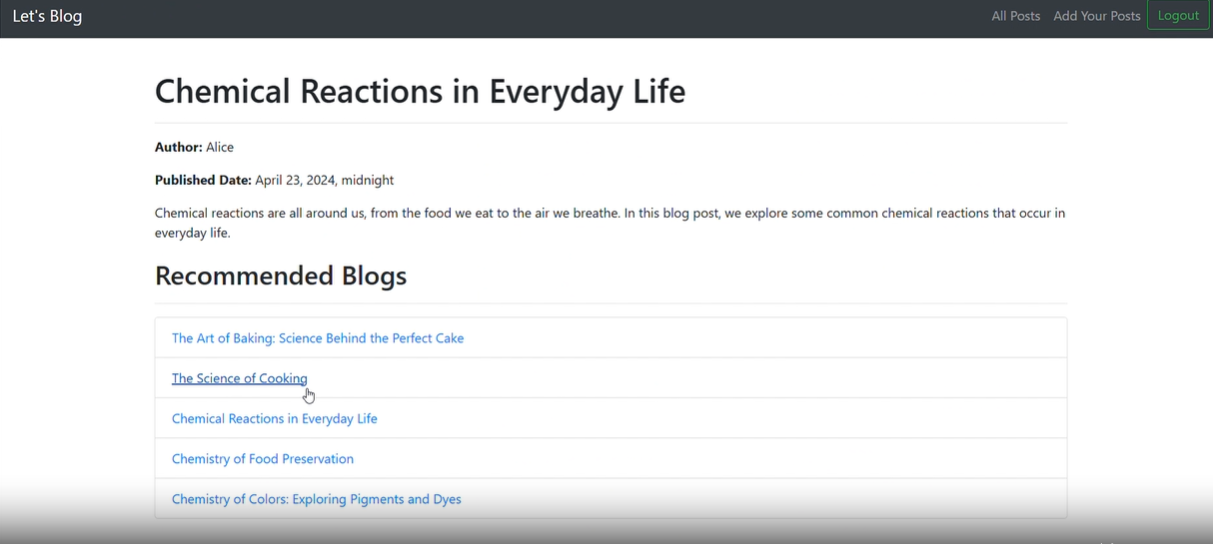Open the All Posts page
1213x544 pixels.
pyautogui.click(x=1015, y=16)
